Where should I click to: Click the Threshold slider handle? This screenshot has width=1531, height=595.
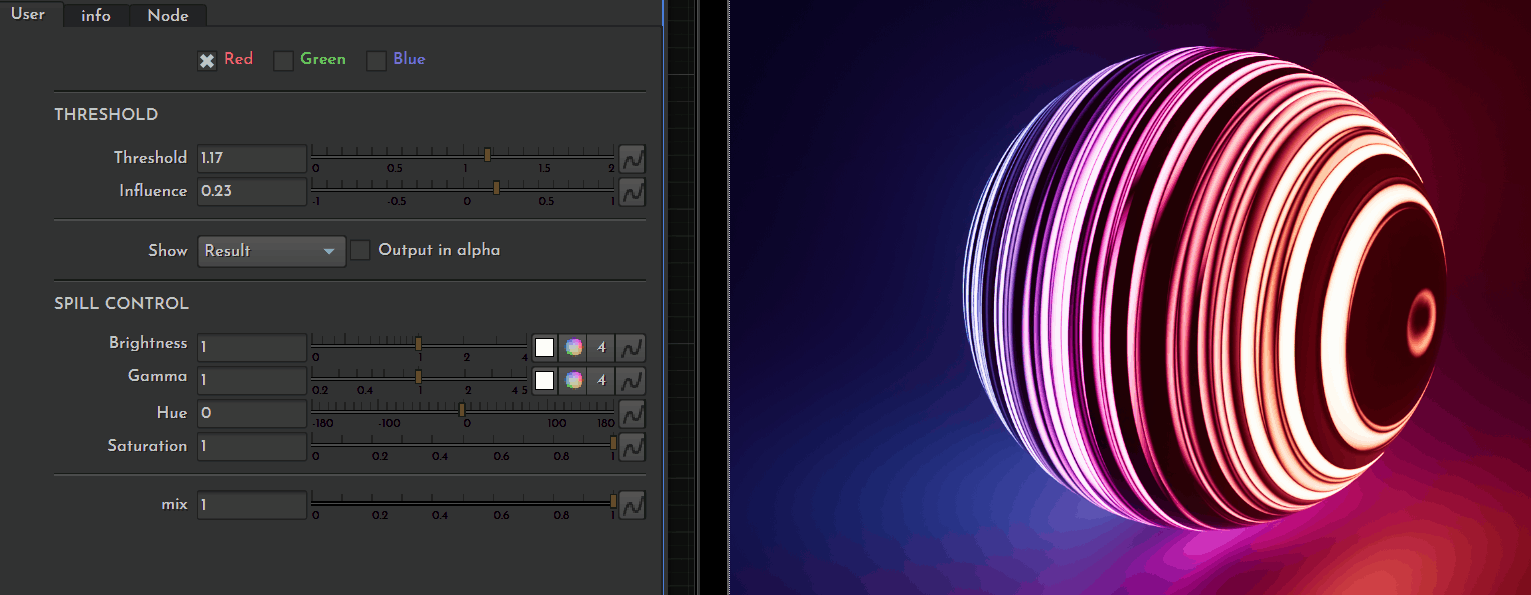point(487,155)
